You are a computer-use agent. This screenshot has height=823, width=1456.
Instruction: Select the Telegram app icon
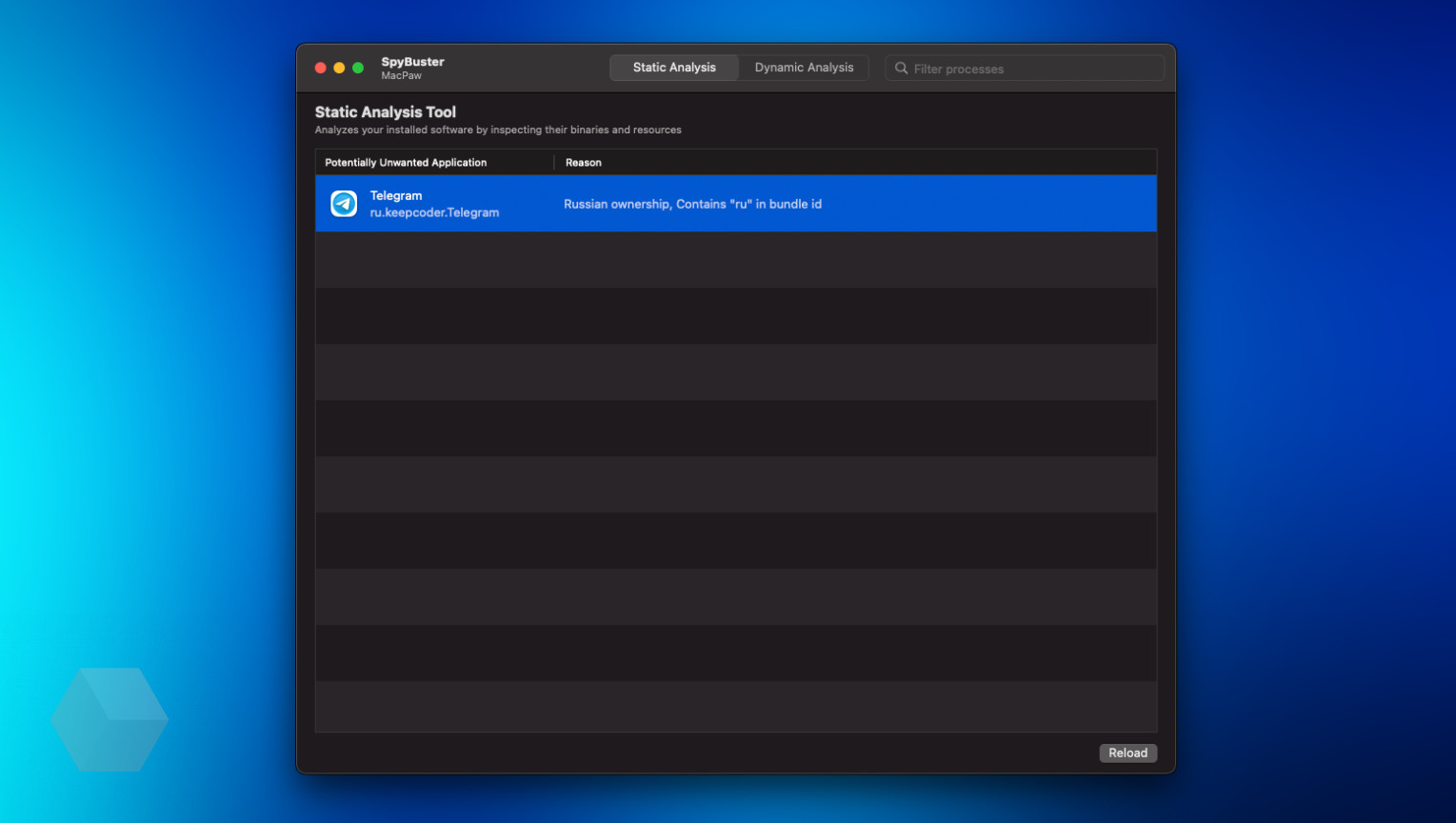click(x=344, y=203)
